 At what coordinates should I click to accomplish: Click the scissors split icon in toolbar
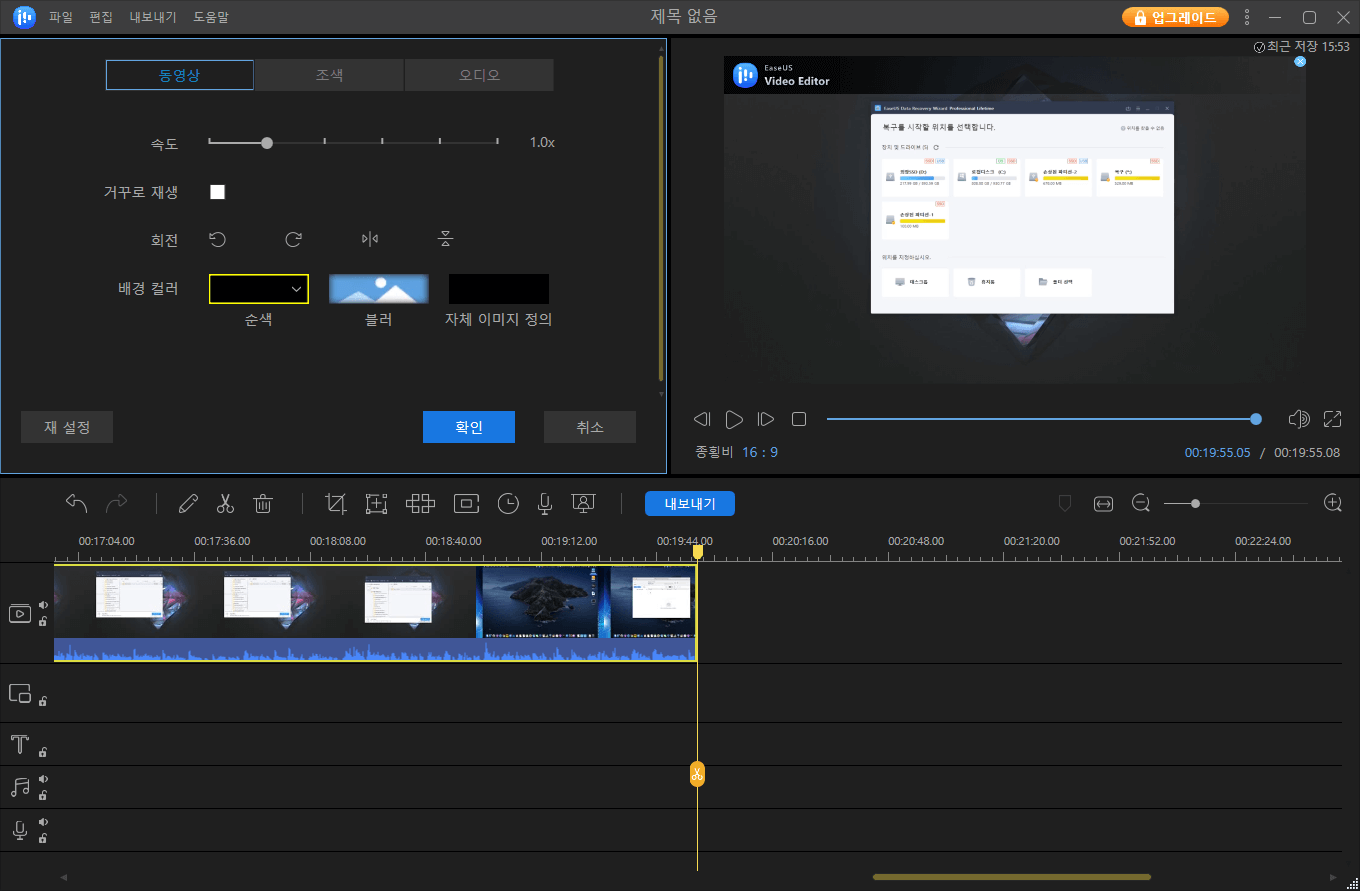(x=225, y=504)
